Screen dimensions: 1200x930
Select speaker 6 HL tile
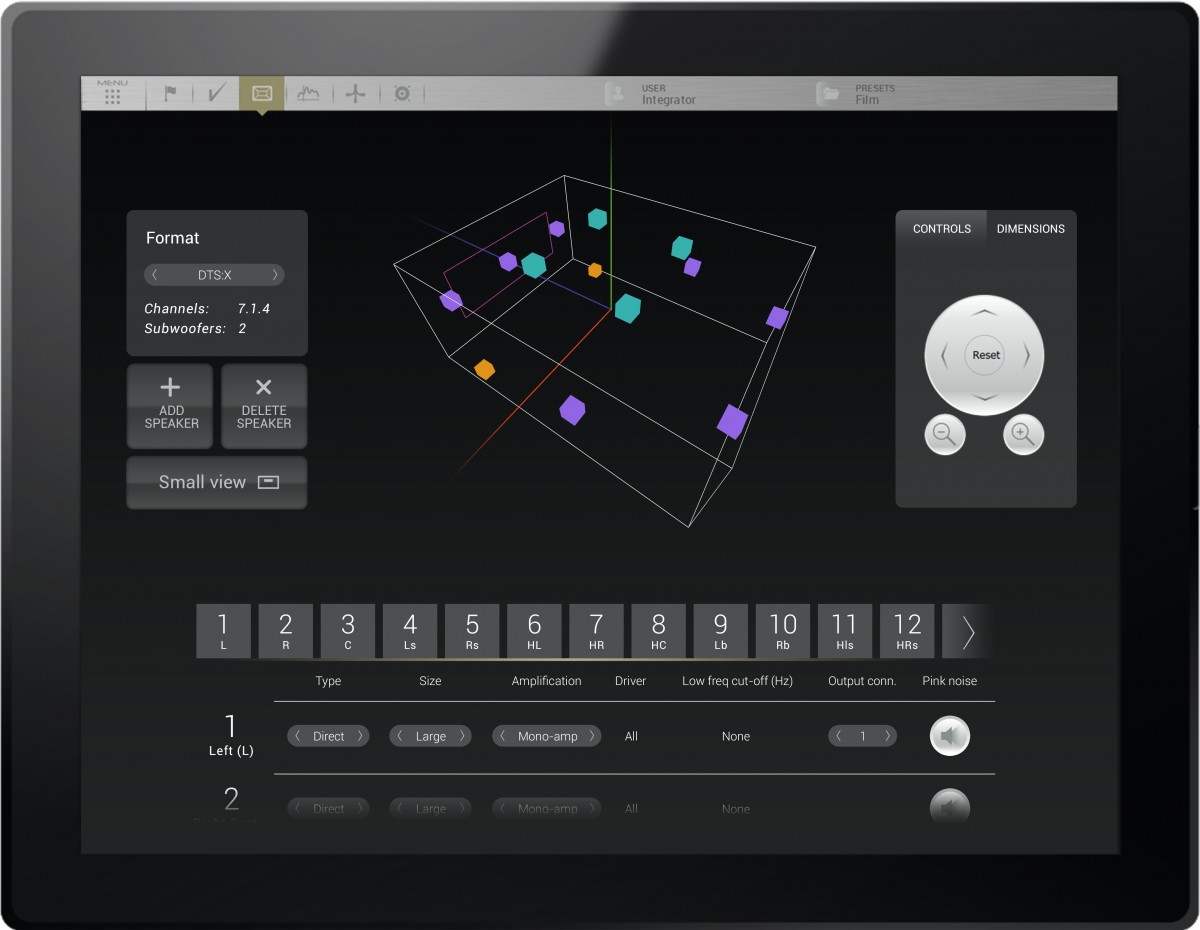coord(534,631)
